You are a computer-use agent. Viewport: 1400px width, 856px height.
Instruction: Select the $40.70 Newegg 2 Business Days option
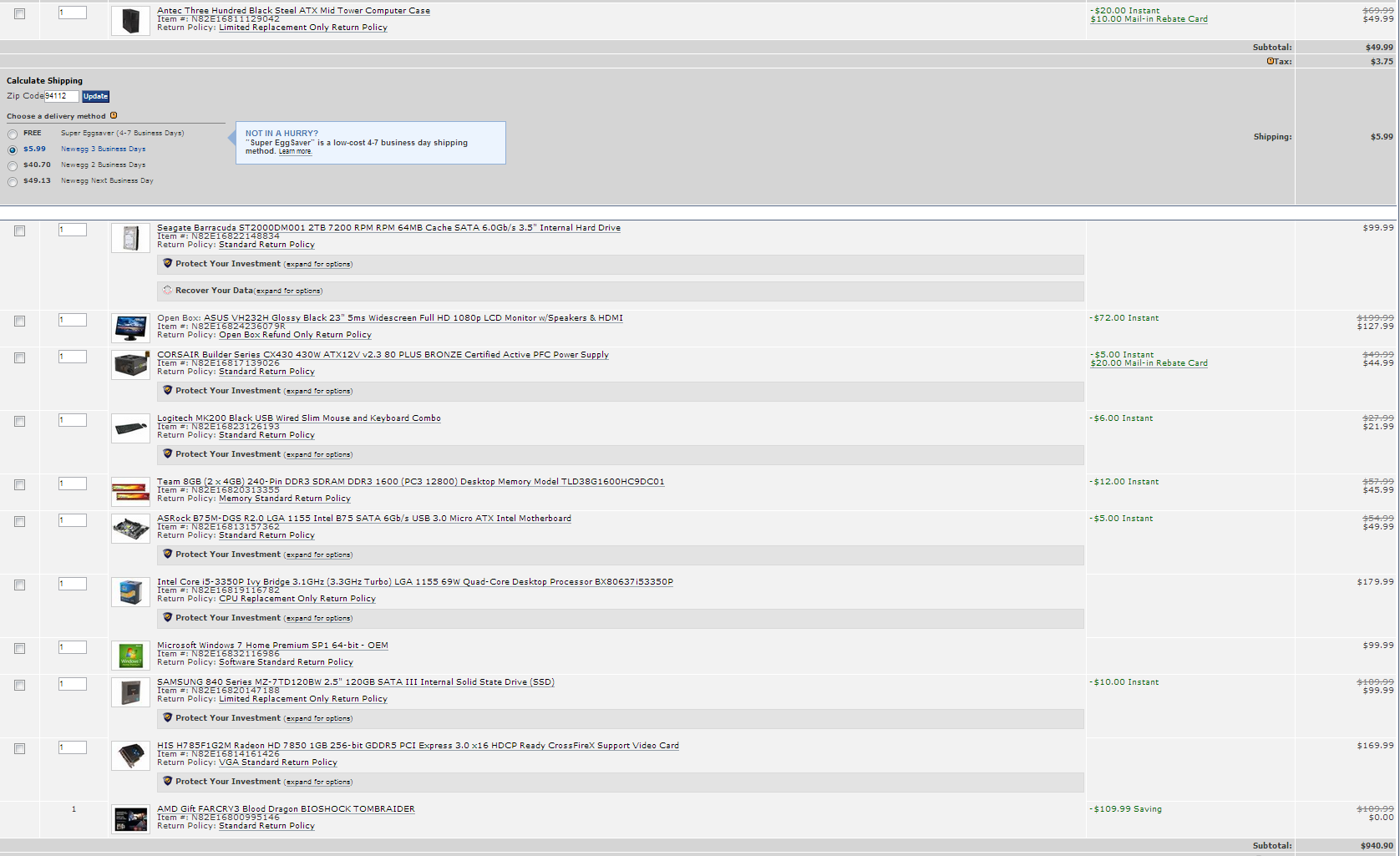(13, 165)
